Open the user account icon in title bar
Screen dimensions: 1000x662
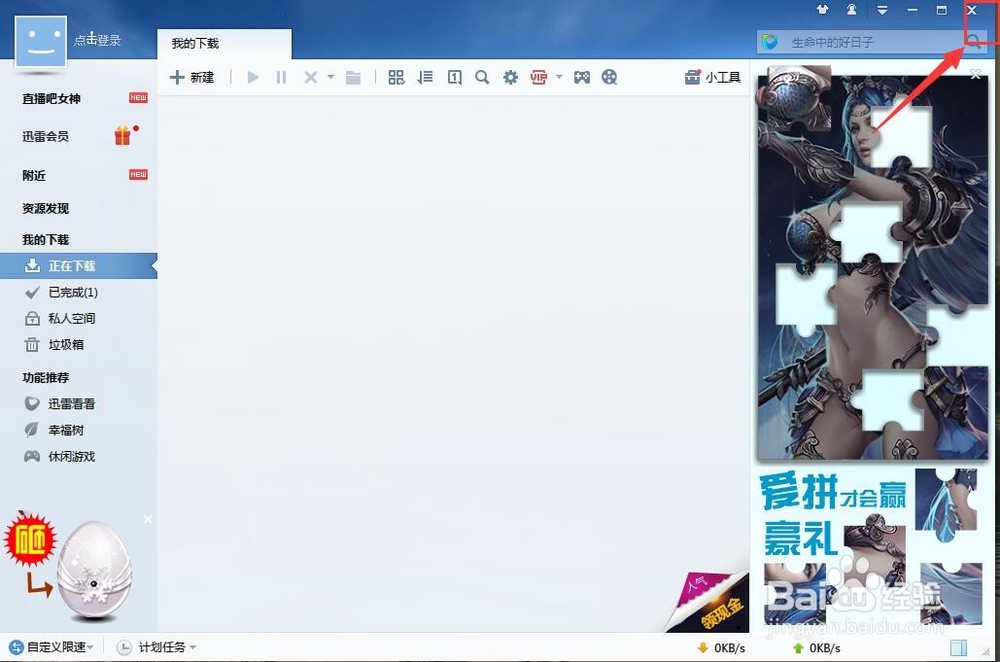click(851, 10)
